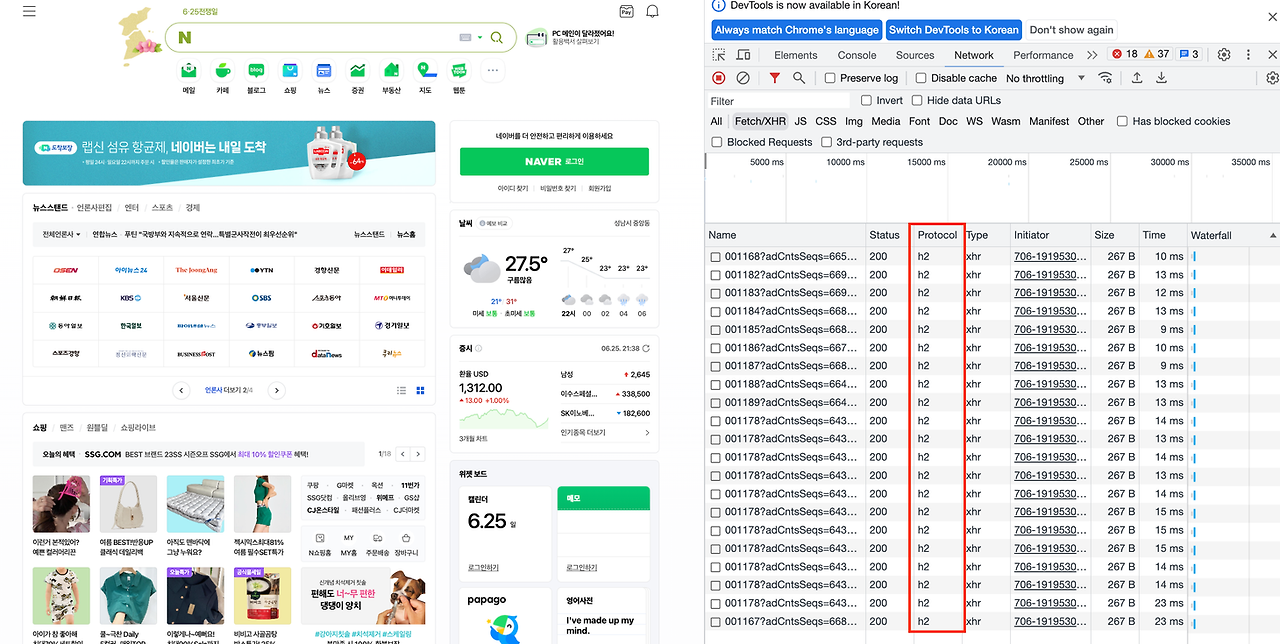
Task: Switch to the Console tab
Action: [857, 55]
